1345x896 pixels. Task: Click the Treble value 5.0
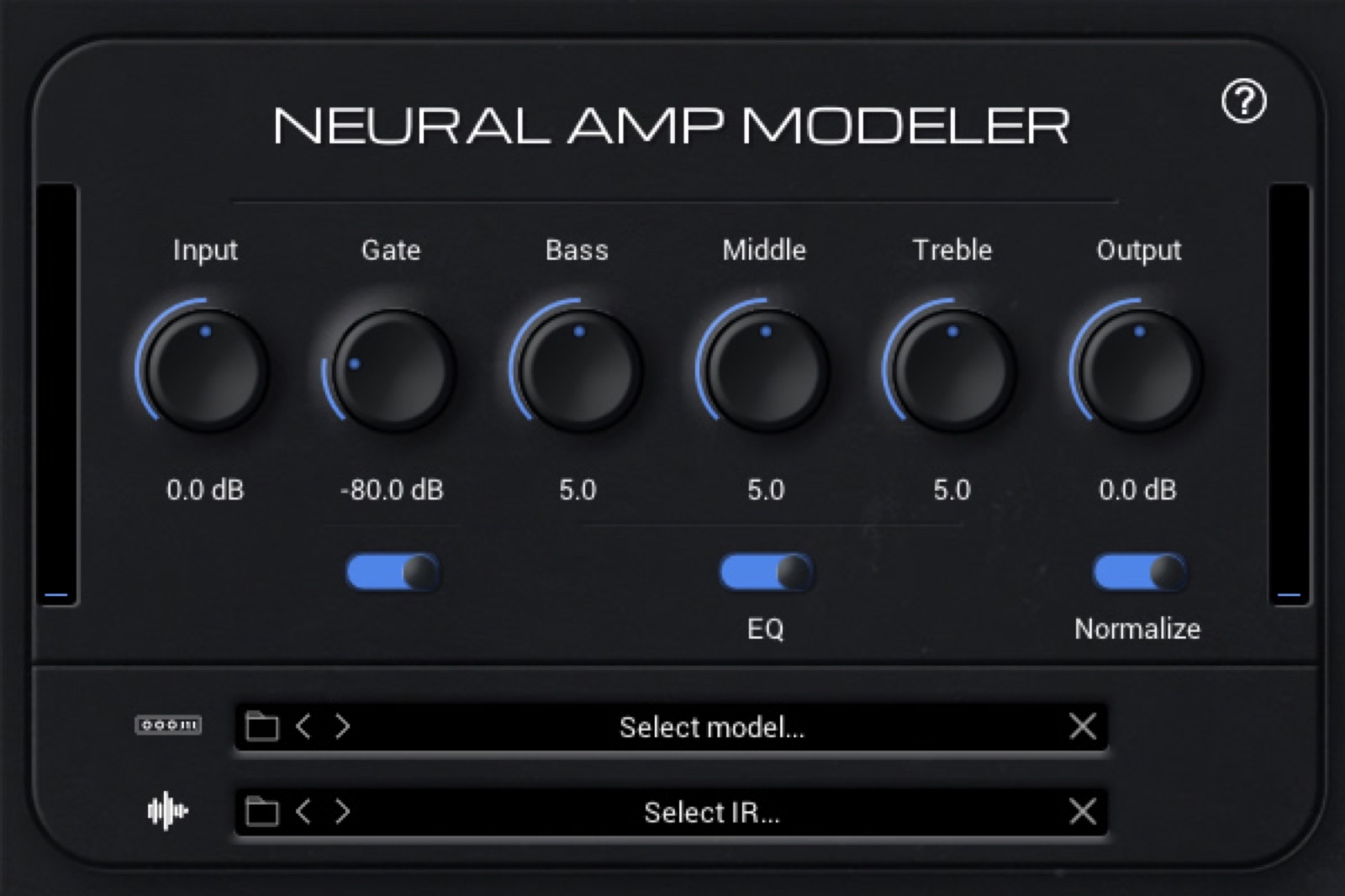tap(952, 490)
